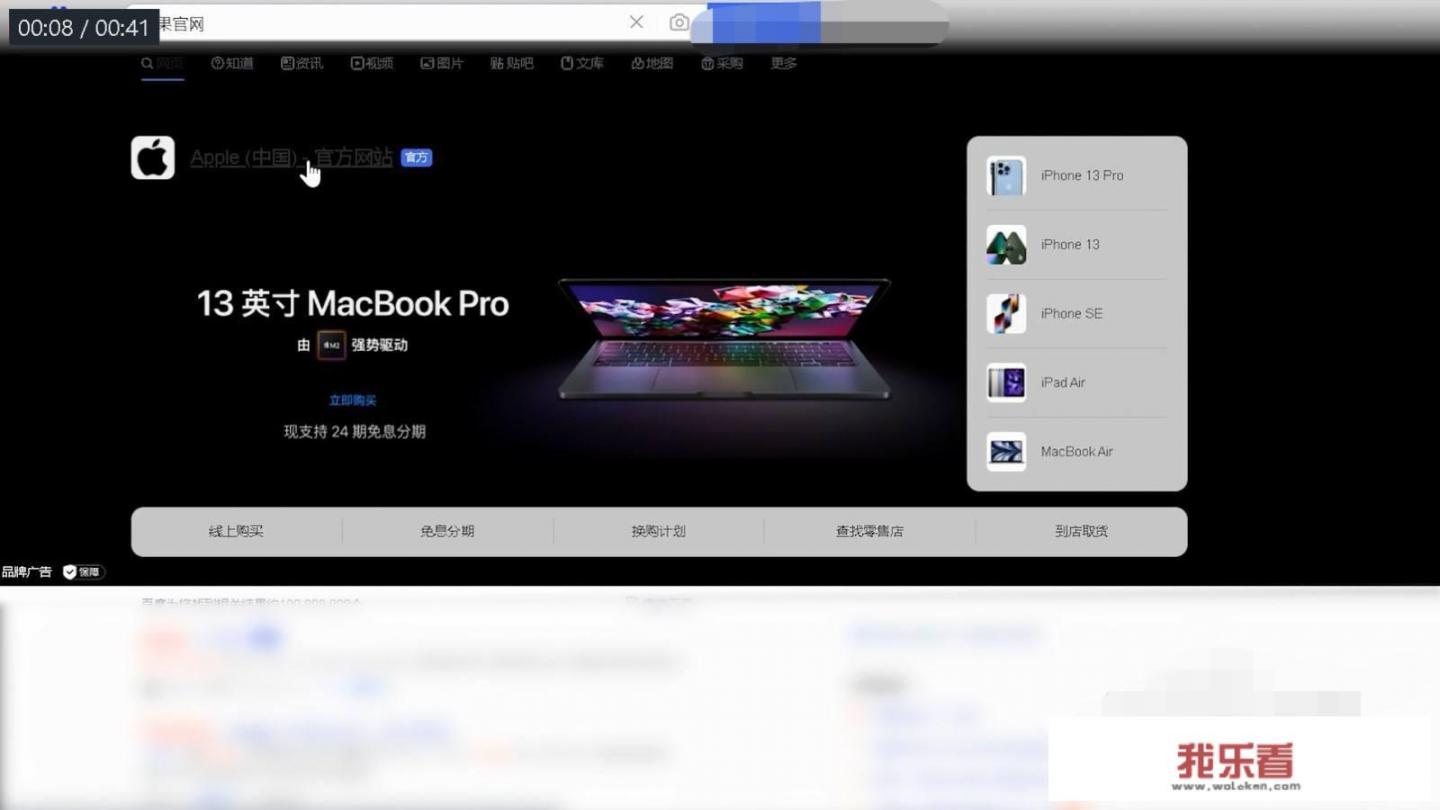Screen dimensions: 1440x810
Task: Switch to the 贴吧 tab
Action: point(512,63)
